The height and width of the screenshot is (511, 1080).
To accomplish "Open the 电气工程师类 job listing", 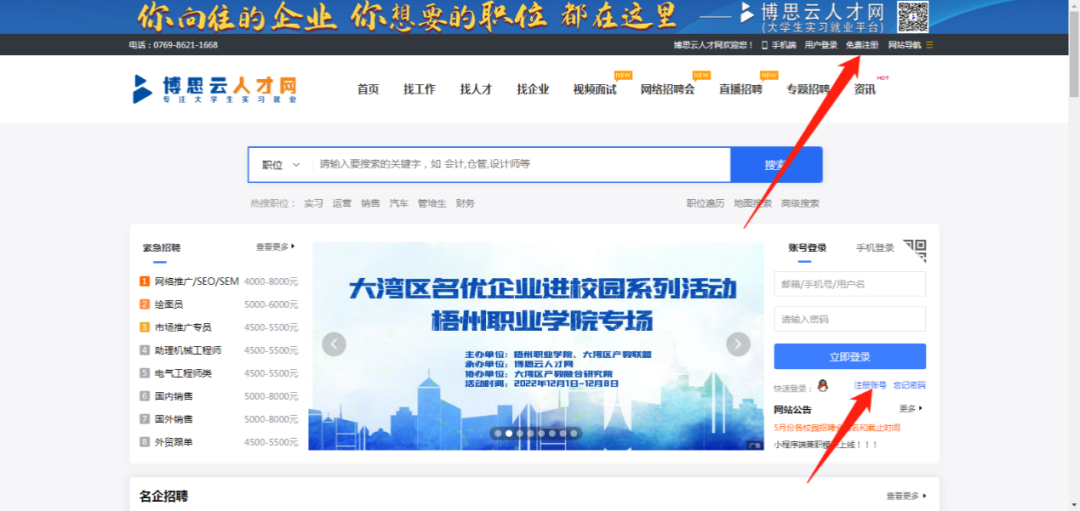I will (183, 373).
